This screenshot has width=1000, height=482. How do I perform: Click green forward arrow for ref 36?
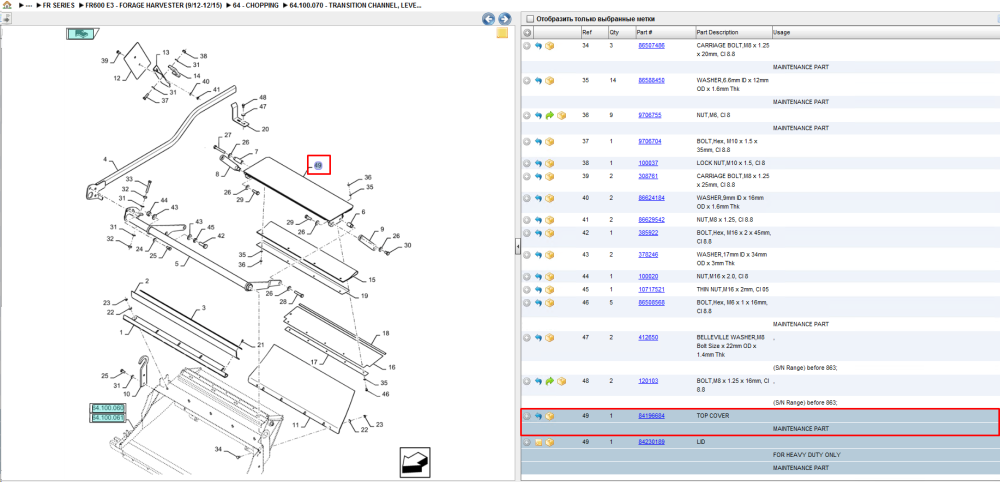(550, 115)
